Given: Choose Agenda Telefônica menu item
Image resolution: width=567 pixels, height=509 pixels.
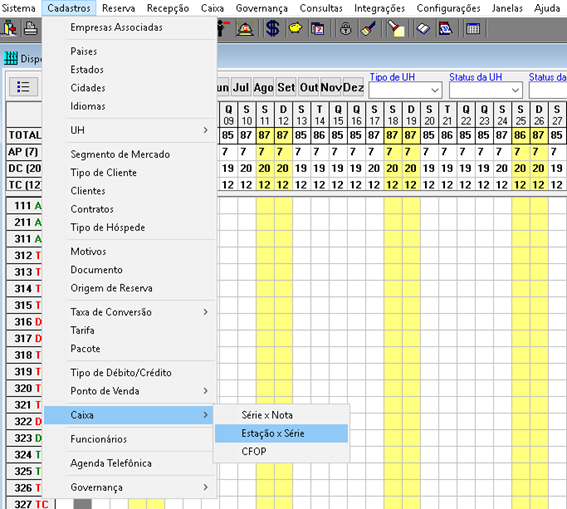Looking at the screenshot, I should [x=129, y=463].
